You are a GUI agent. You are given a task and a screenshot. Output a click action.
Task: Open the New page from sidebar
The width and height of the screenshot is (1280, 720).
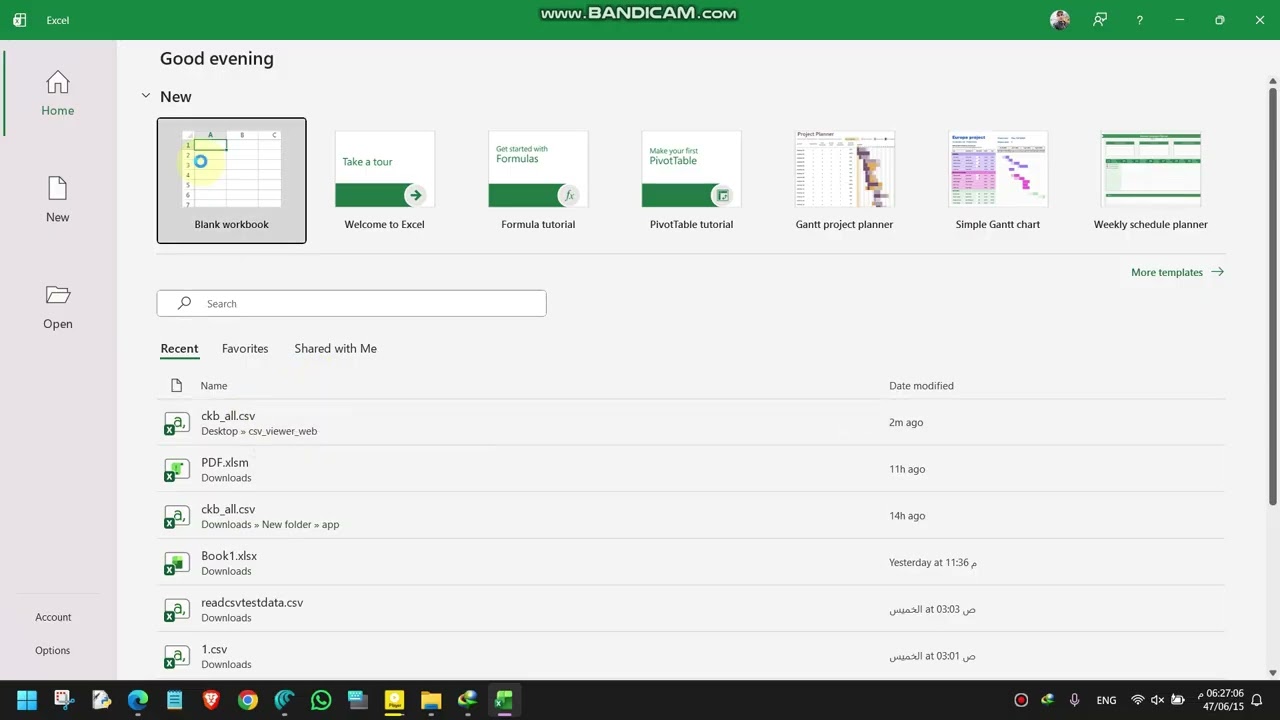point(57,200)
